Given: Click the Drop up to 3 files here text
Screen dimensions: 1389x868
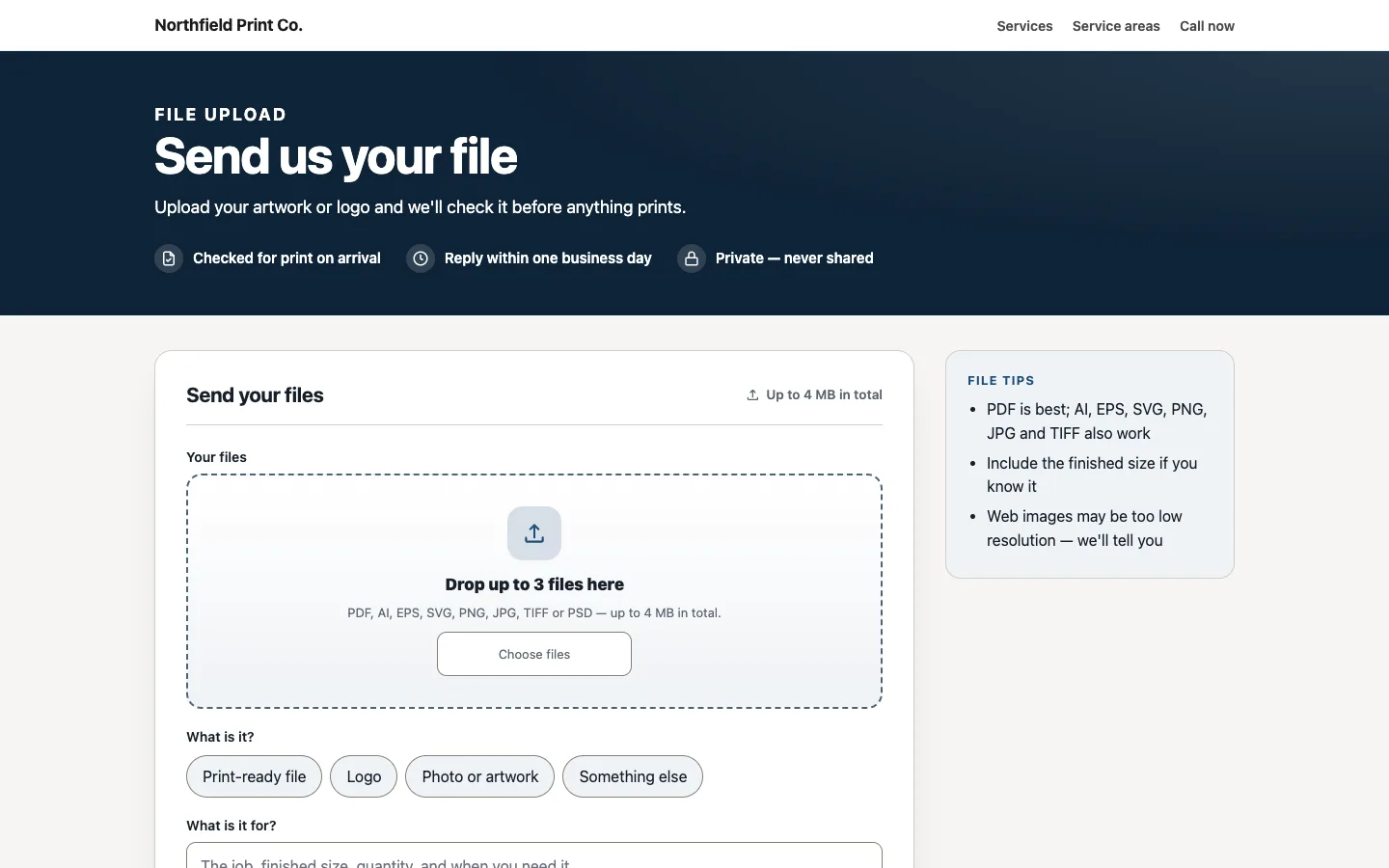Looking at the screenshot, I should [534, 584].
